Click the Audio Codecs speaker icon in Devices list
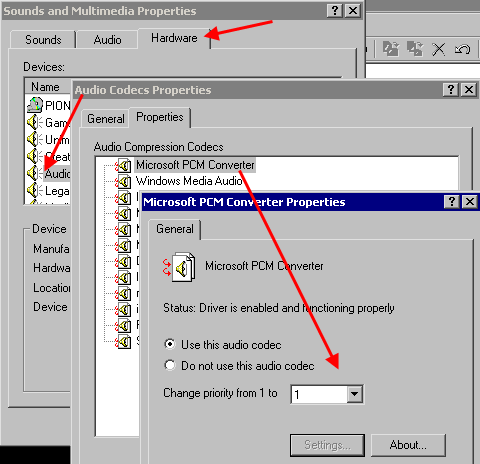This screenshot has height=464, width=480. tap(34, 173)
